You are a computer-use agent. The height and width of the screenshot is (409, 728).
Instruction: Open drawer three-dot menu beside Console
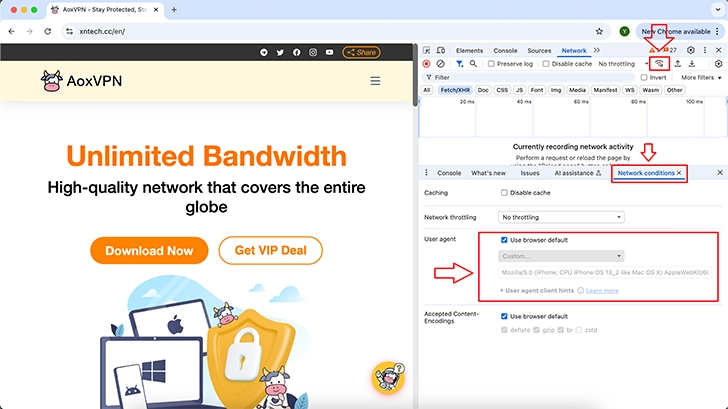[426, 173]
